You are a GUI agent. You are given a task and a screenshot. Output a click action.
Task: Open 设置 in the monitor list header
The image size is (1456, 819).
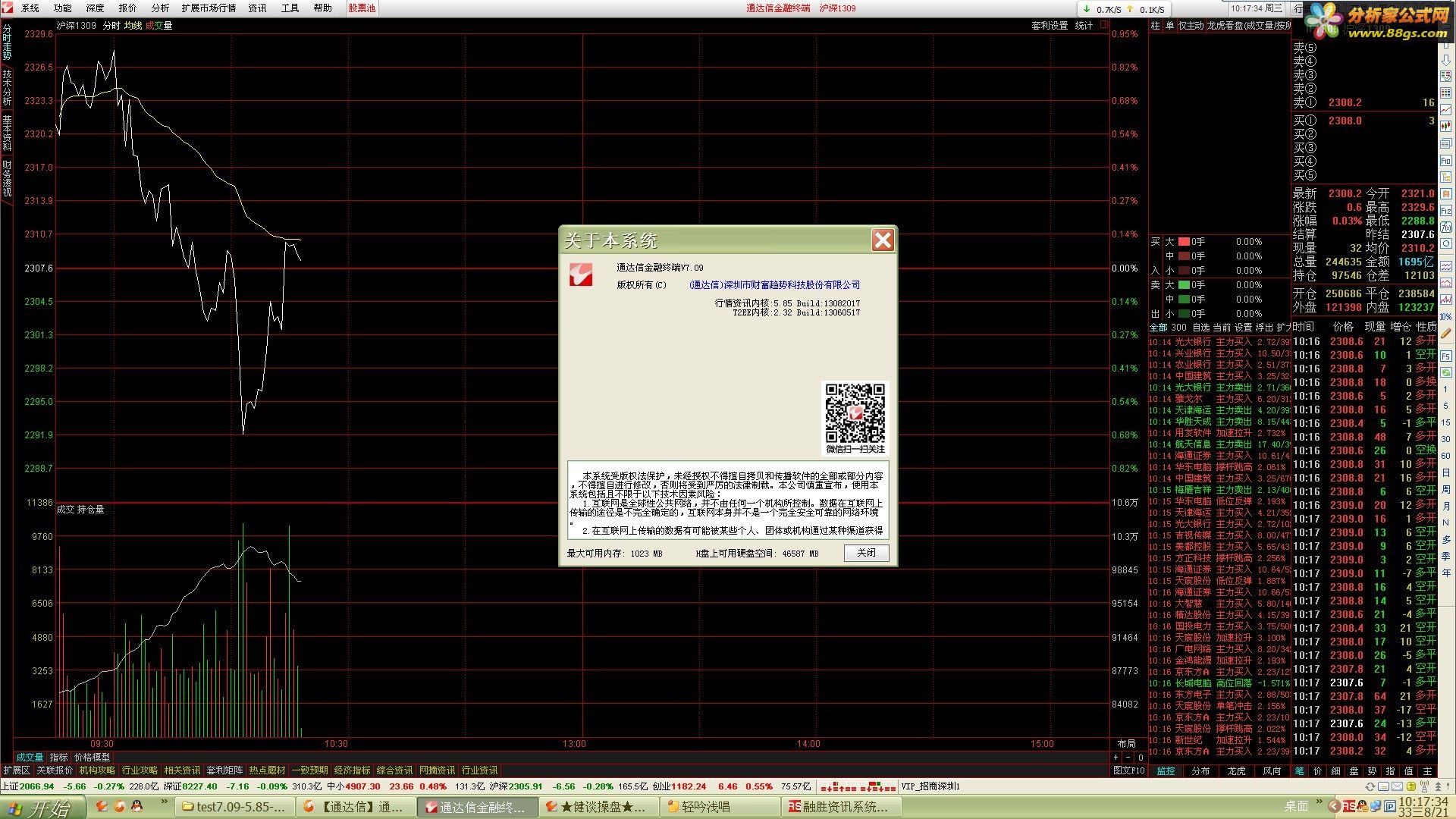pyautogui.click(x=1243, y=328)
